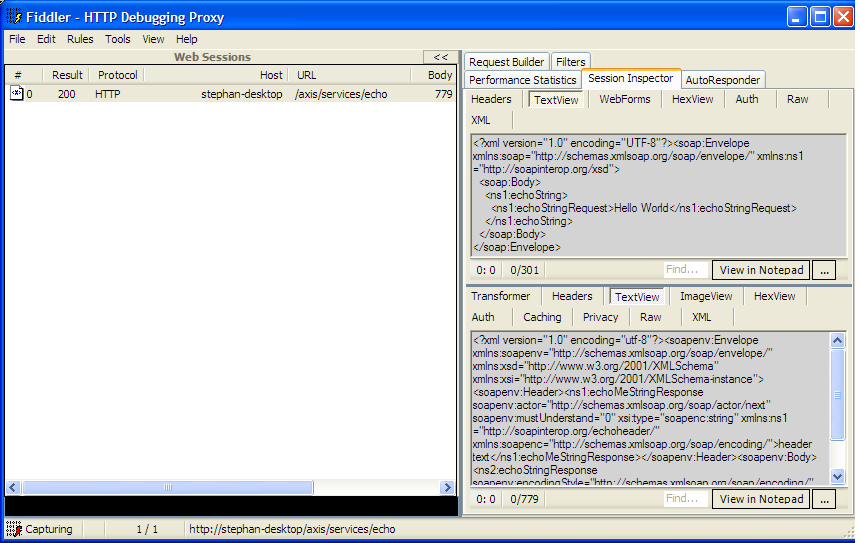Open the AutoResponder tab
This screenshot has height=543, width=860.
point(722,80)
